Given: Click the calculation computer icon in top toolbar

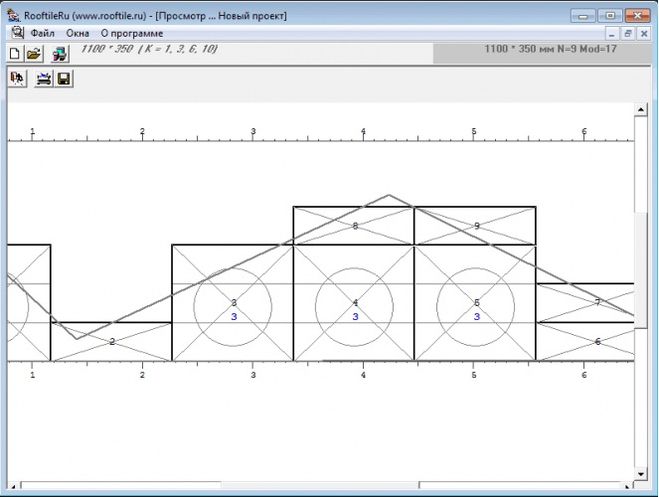Looking at the screenshot, I should [x=60, y=54].
